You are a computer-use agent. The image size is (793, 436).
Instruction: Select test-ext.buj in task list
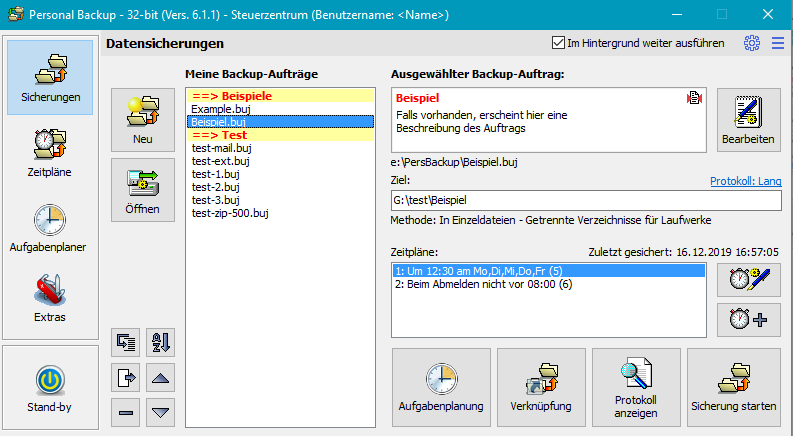[x=281, y=161]
